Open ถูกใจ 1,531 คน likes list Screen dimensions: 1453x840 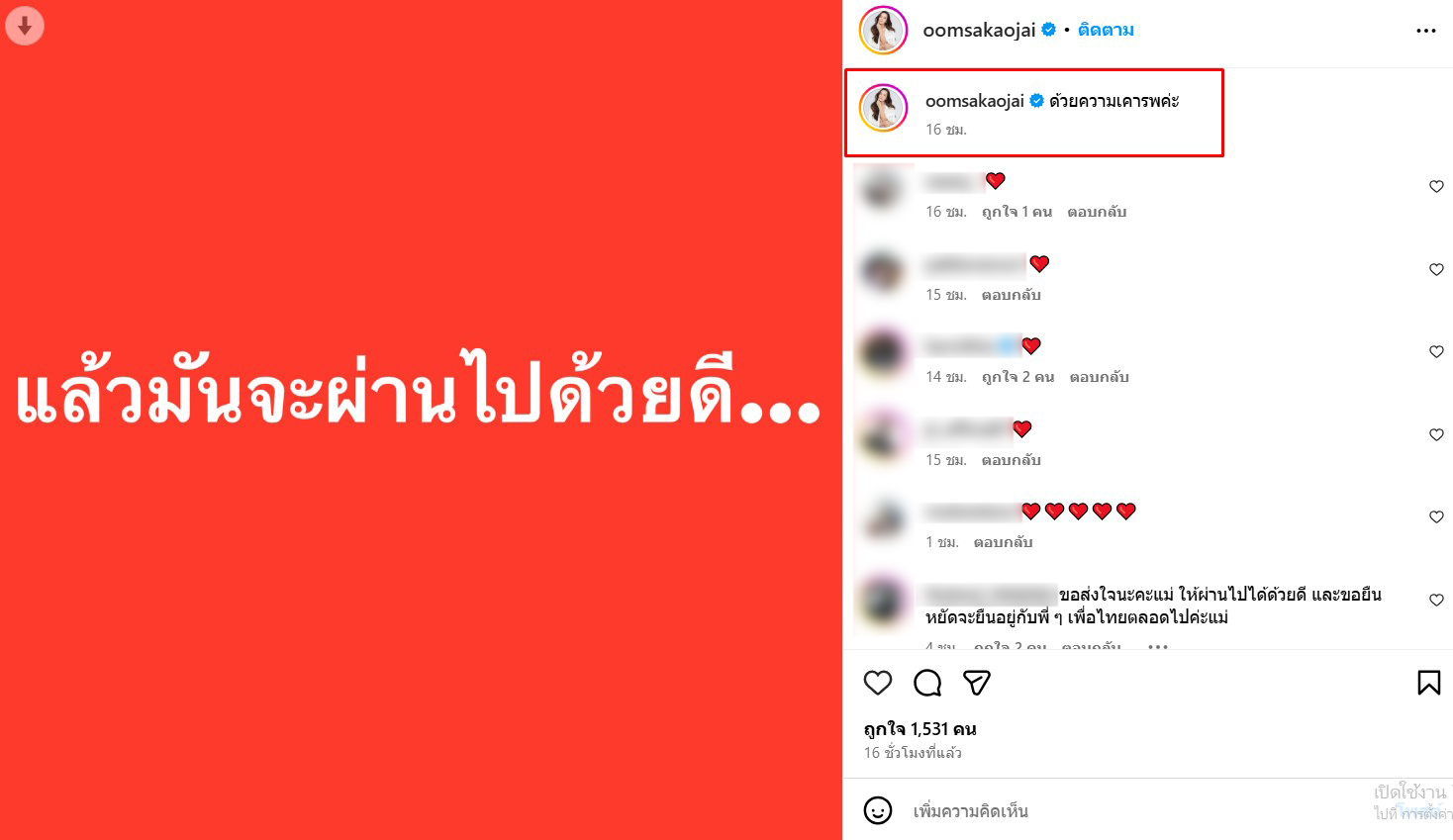pyautogui.click(x=920, y=729)
